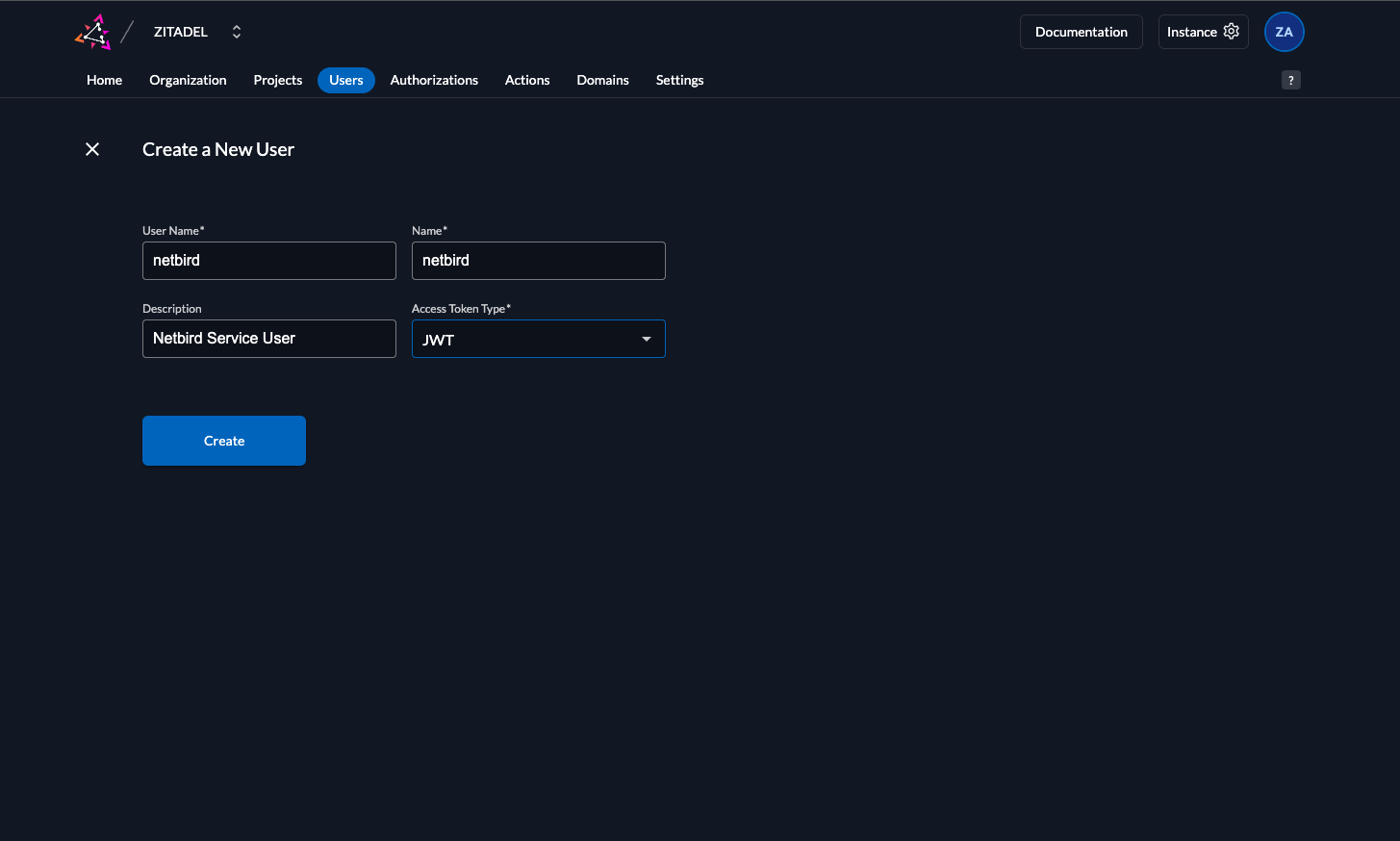Close the Create a New User form
The image size is (1400, 841).
click(92, 149)
